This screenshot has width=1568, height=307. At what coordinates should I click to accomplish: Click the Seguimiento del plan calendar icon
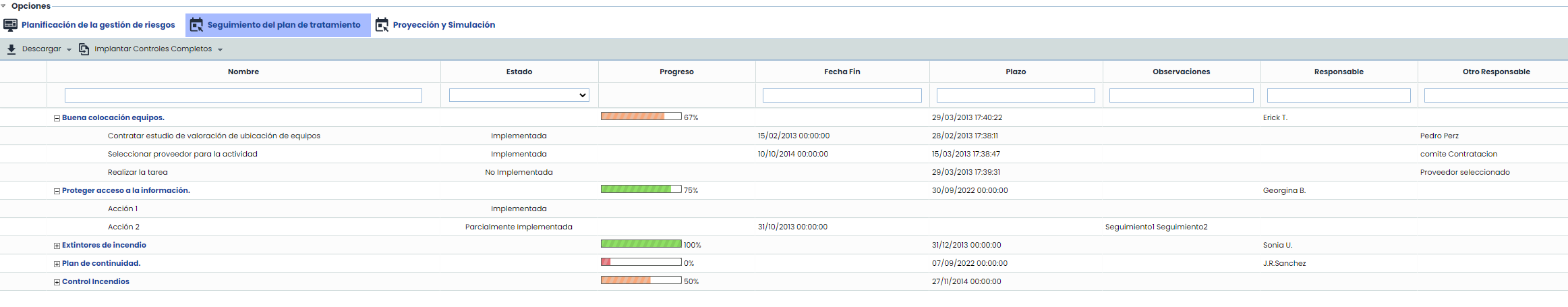pos(196,25)
